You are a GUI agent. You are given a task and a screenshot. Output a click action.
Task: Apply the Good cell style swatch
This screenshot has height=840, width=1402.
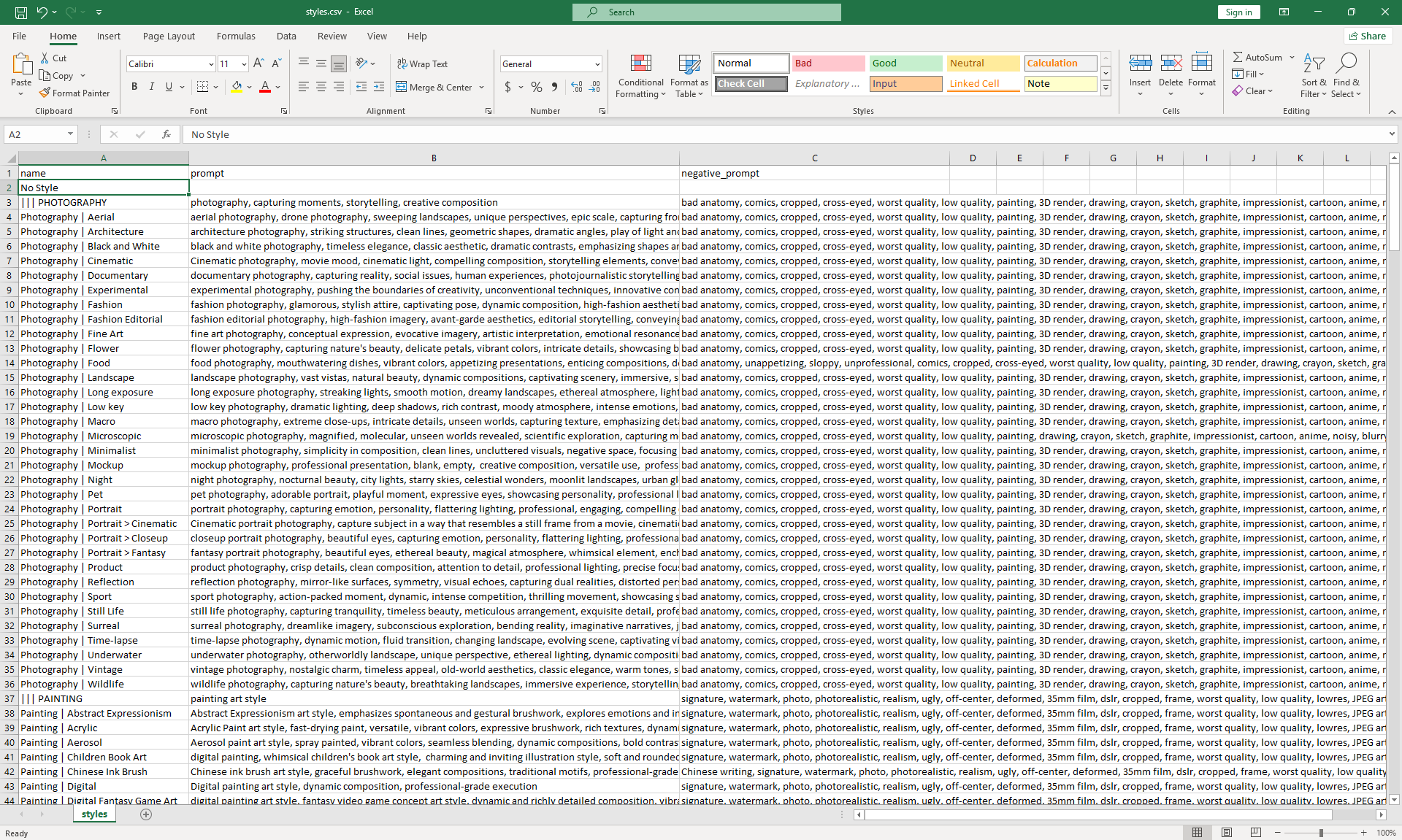coord(905,63)
